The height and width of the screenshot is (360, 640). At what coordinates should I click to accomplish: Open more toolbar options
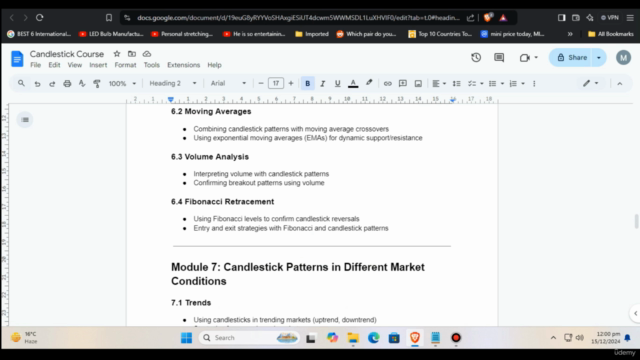point(534,84)
